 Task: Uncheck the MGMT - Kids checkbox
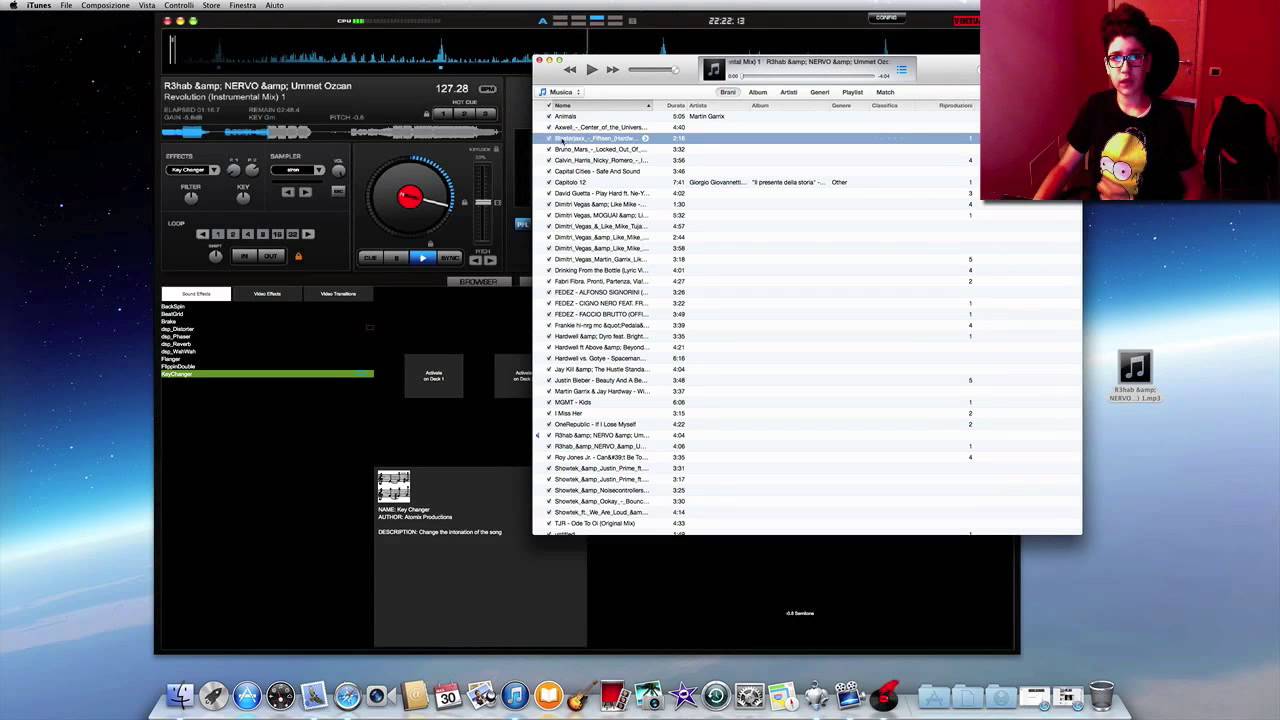[548, 402]
